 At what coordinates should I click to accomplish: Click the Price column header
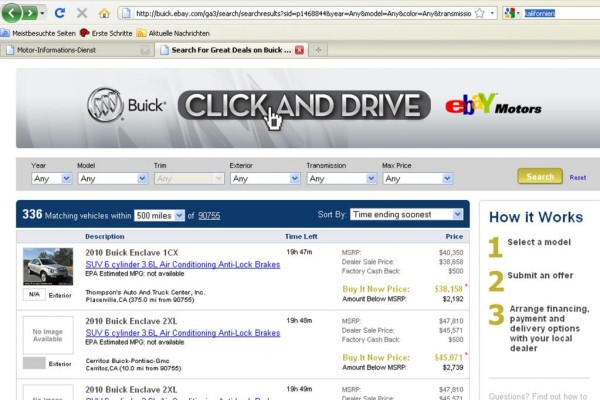click(454, 237)
